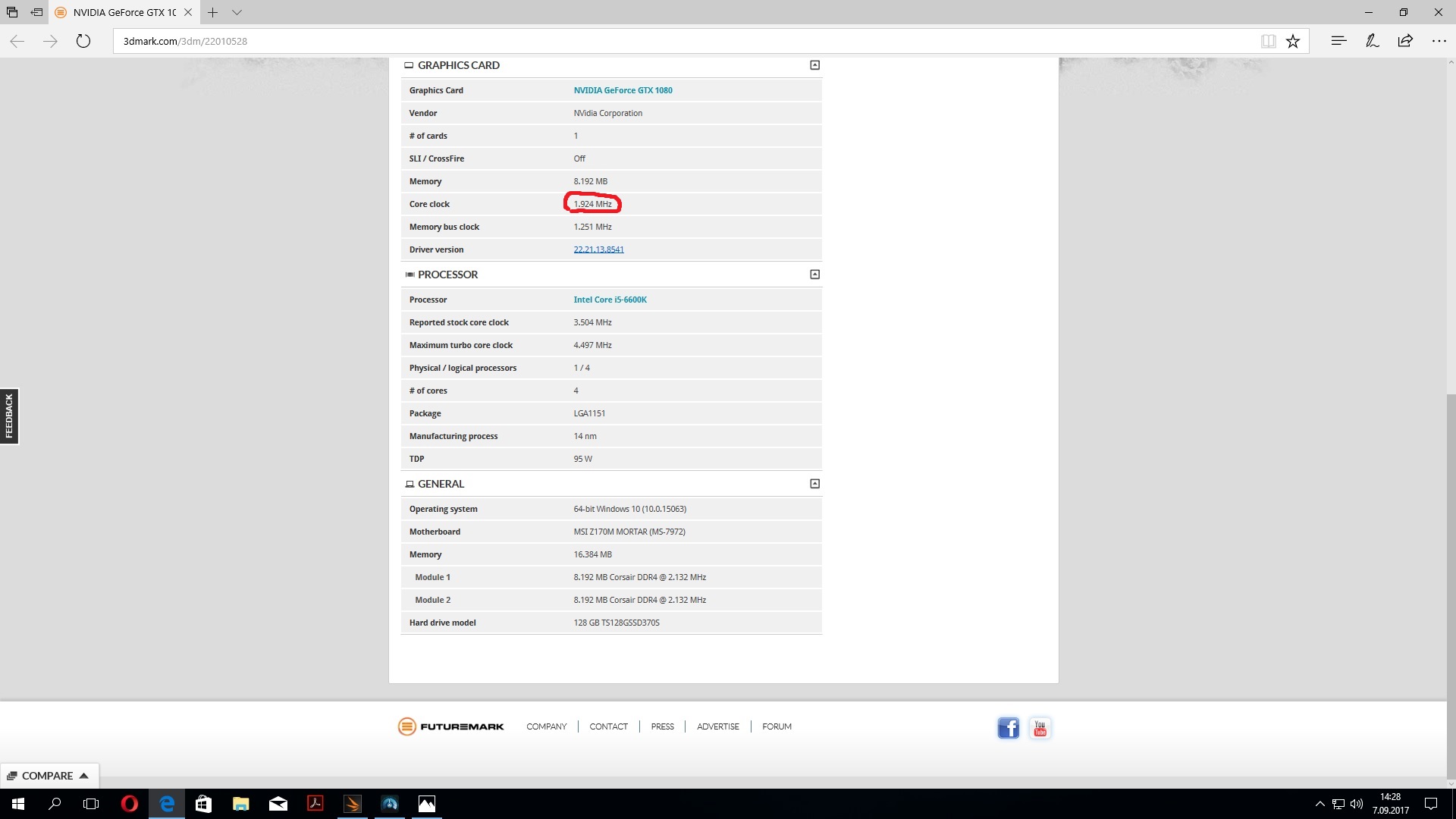Click the taskbar search icon

pyautogui.click(x=55, y=804)
